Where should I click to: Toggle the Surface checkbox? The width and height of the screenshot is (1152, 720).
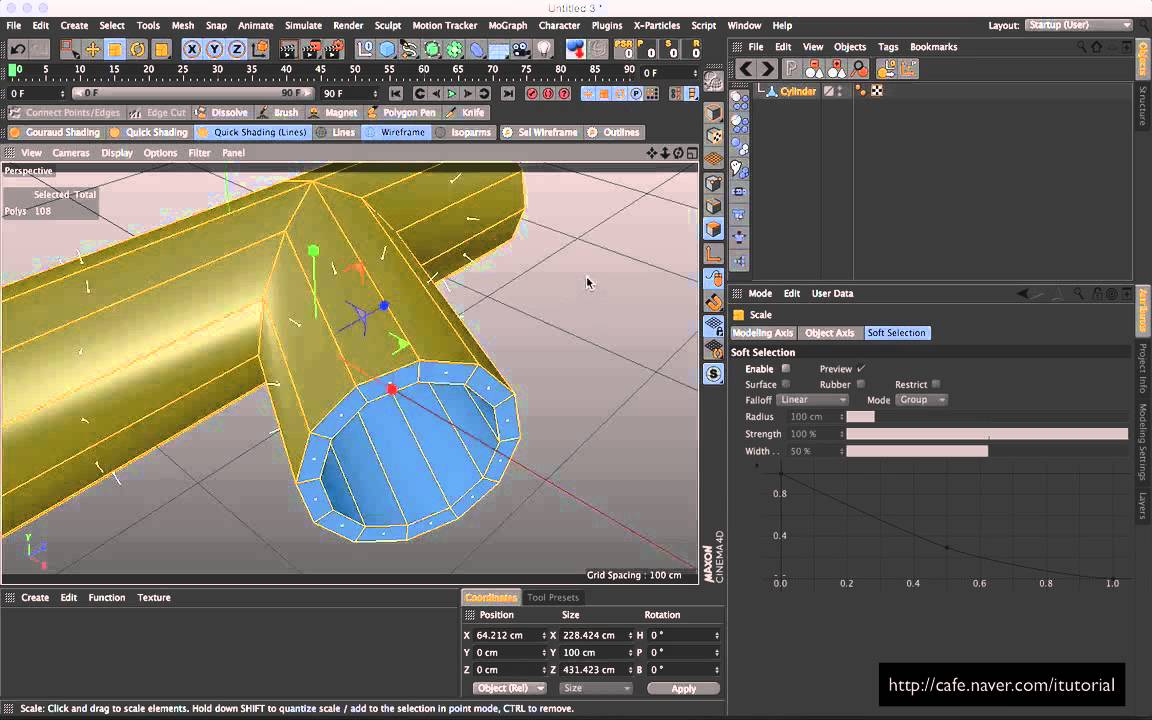tap(785, 384)
